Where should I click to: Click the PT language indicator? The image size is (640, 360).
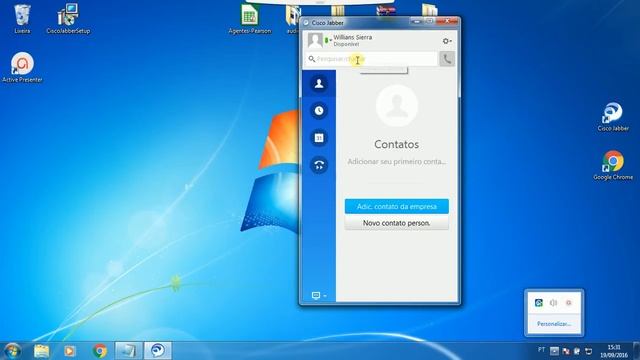click(x=541, y=350)
